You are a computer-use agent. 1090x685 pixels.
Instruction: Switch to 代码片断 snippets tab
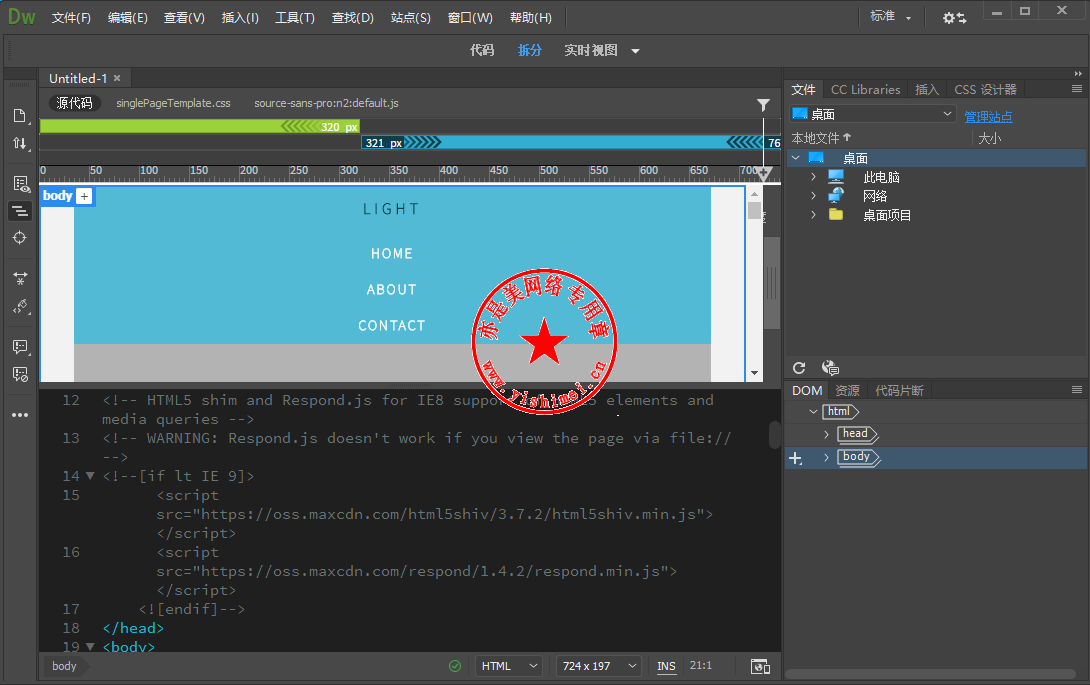(x=899, y=391)
